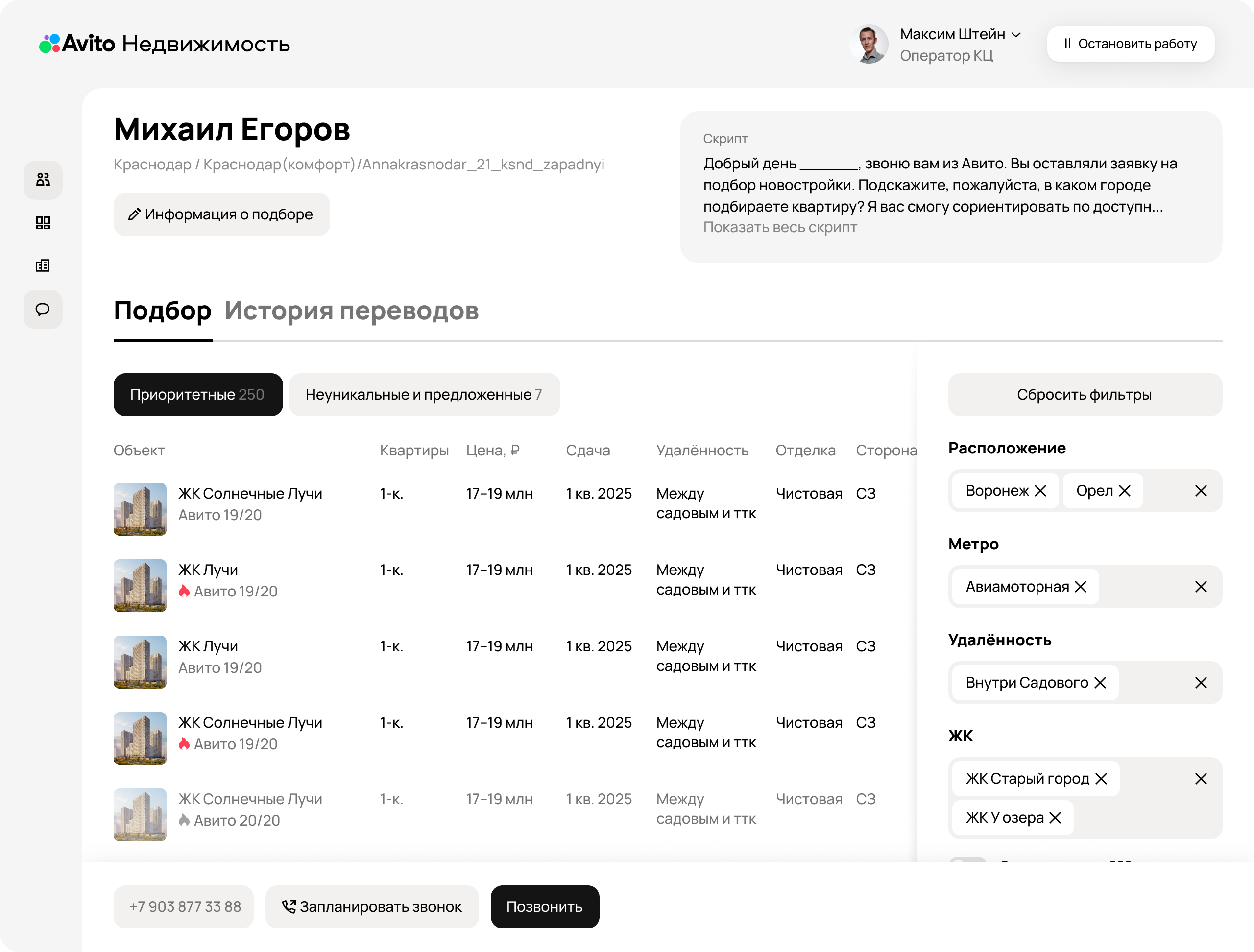This screenshot has height=952, width=1254.
Task: Toggle the partially visible switch below ЖК filter
Action: (x=968, y=860)
